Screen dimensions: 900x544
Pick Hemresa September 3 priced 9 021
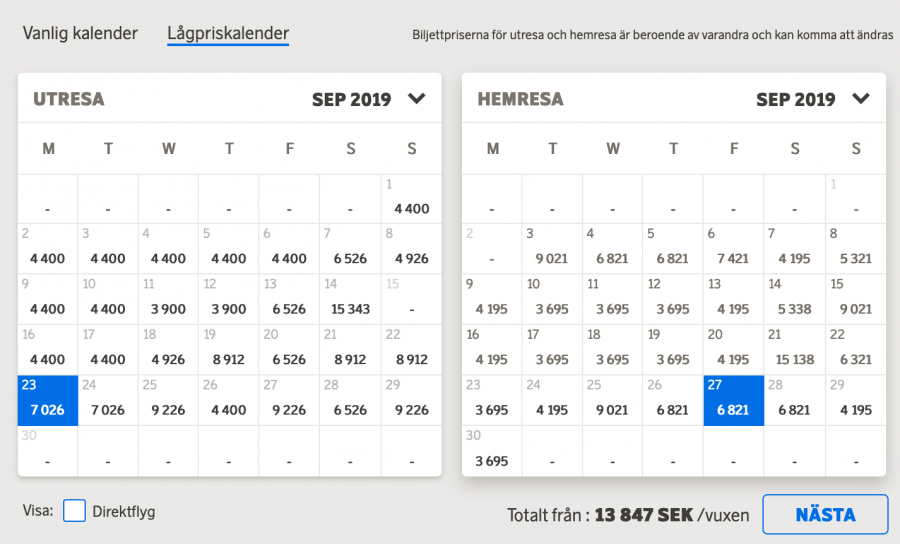(552, 249)
